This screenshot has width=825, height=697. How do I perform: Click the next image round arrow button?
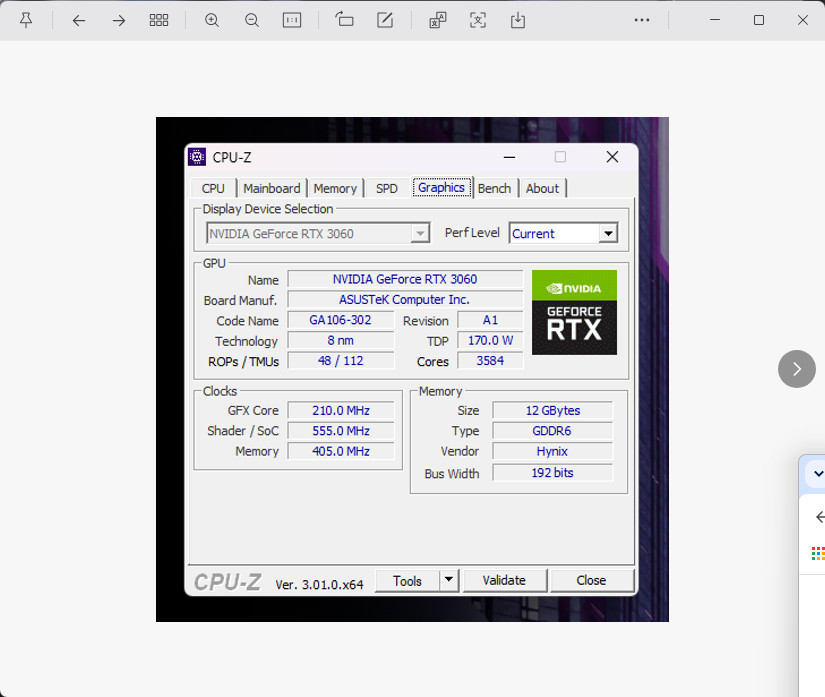(x=797, y=369)
